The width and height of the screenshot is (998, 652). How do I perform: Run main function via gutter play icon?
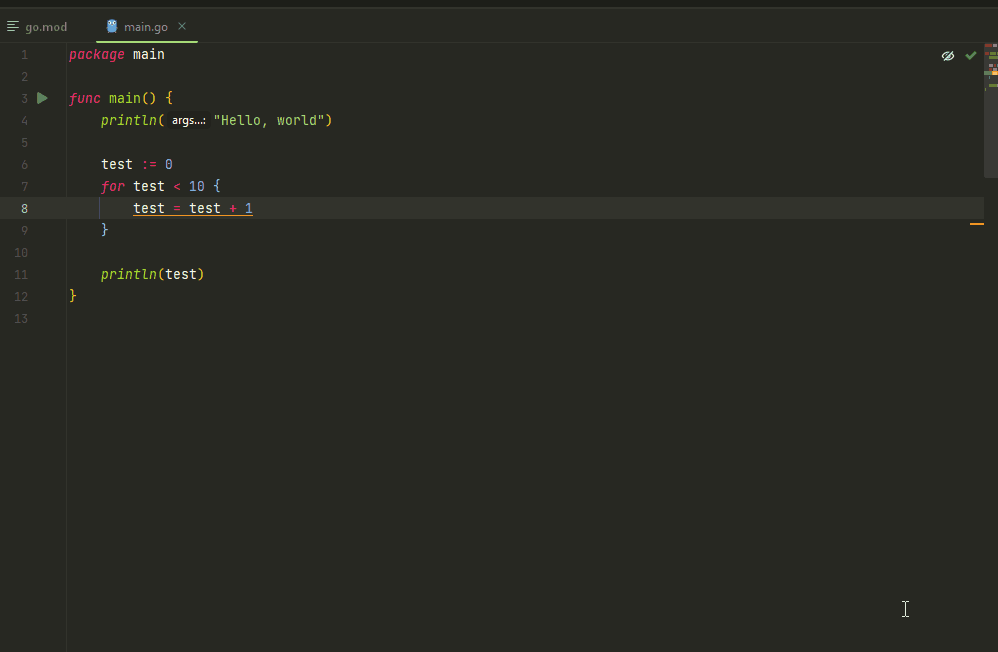[x=42, y=98]
